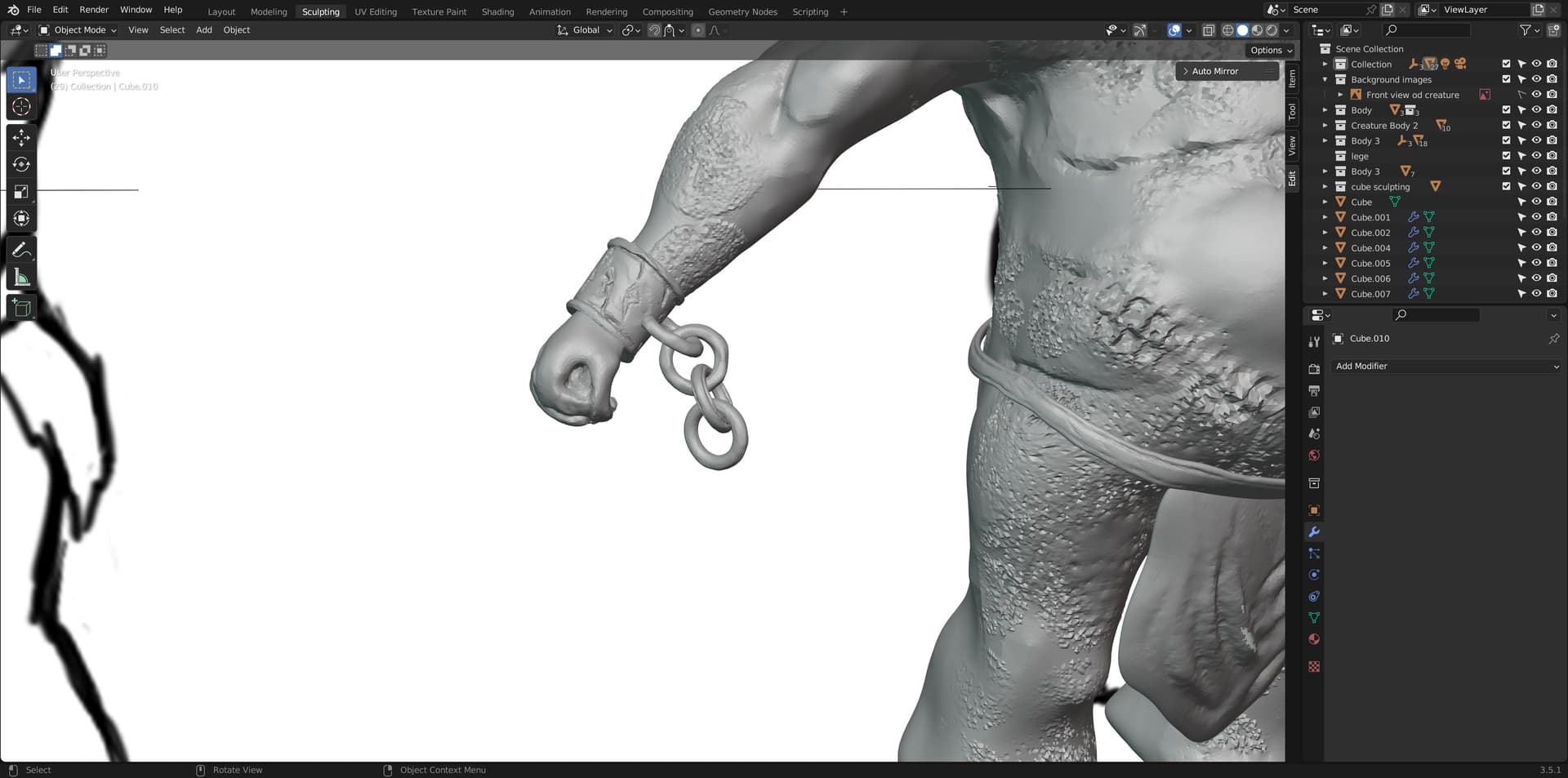Activate the Scale tool

coord(21,192)
